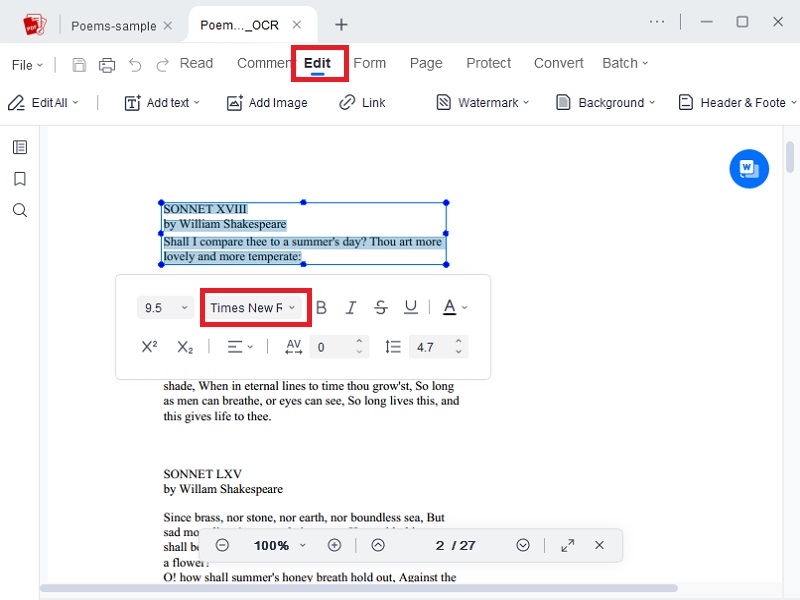Zoom out with the minus button
Image resolution: width=800 pixels, height=600 pixels.
pos(222,545)
